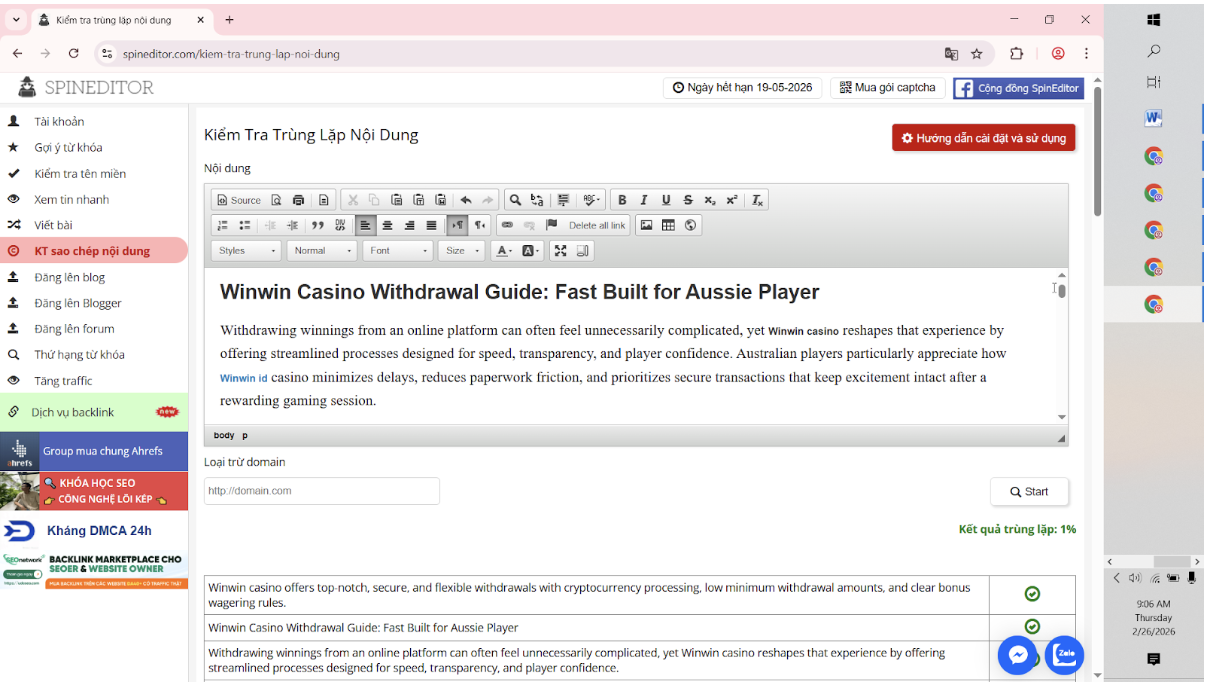Screen dimensions: 1206x684
Task: Toggle Bold formatting
Action: [x=622, y=200]
